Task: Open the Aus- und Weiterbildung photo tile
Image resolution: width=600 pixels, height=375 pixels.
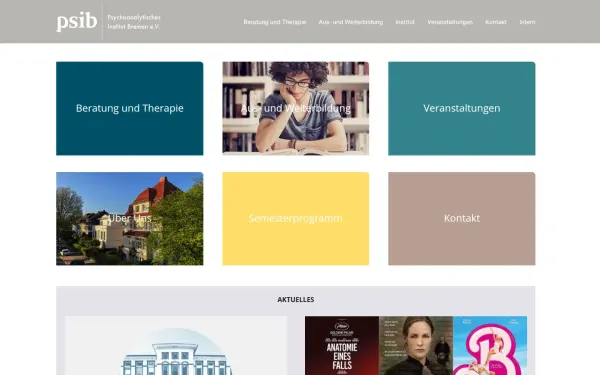Action: point(296,109)
